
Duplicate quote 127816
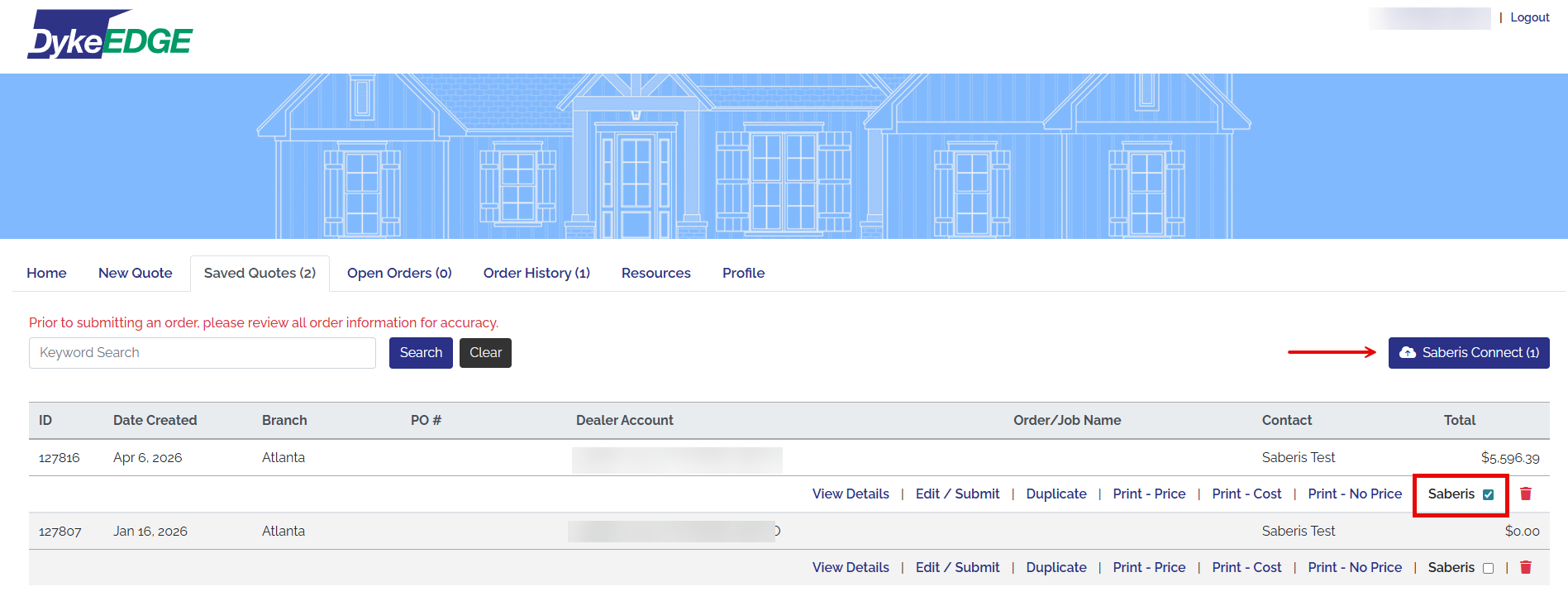pyautogui.click(x=1056, y=494)
